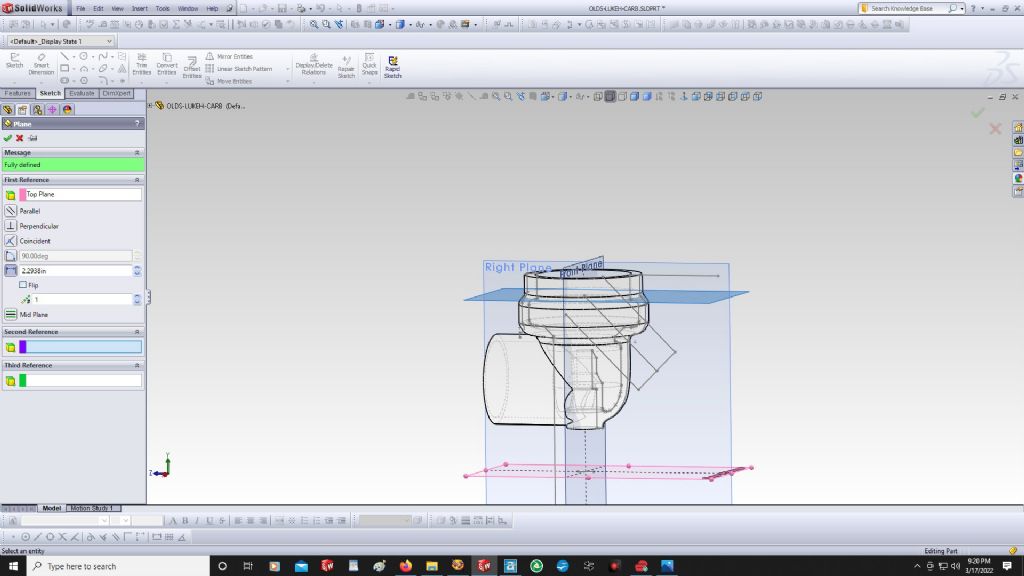Screen dimensions: 1024x576
Task: Open the File menu
Action: click(x=80, y=8)
